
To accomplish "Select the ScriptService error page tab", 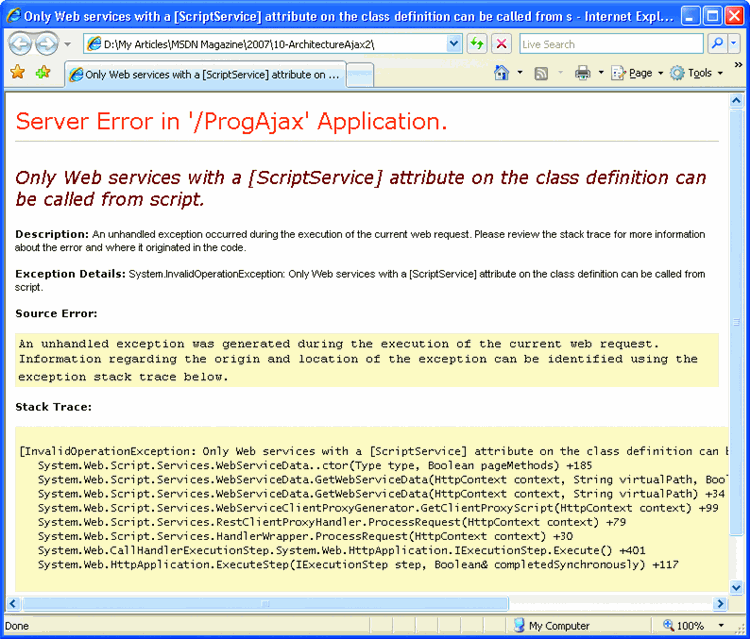I will pyautogui.click(x=205, y=75).
